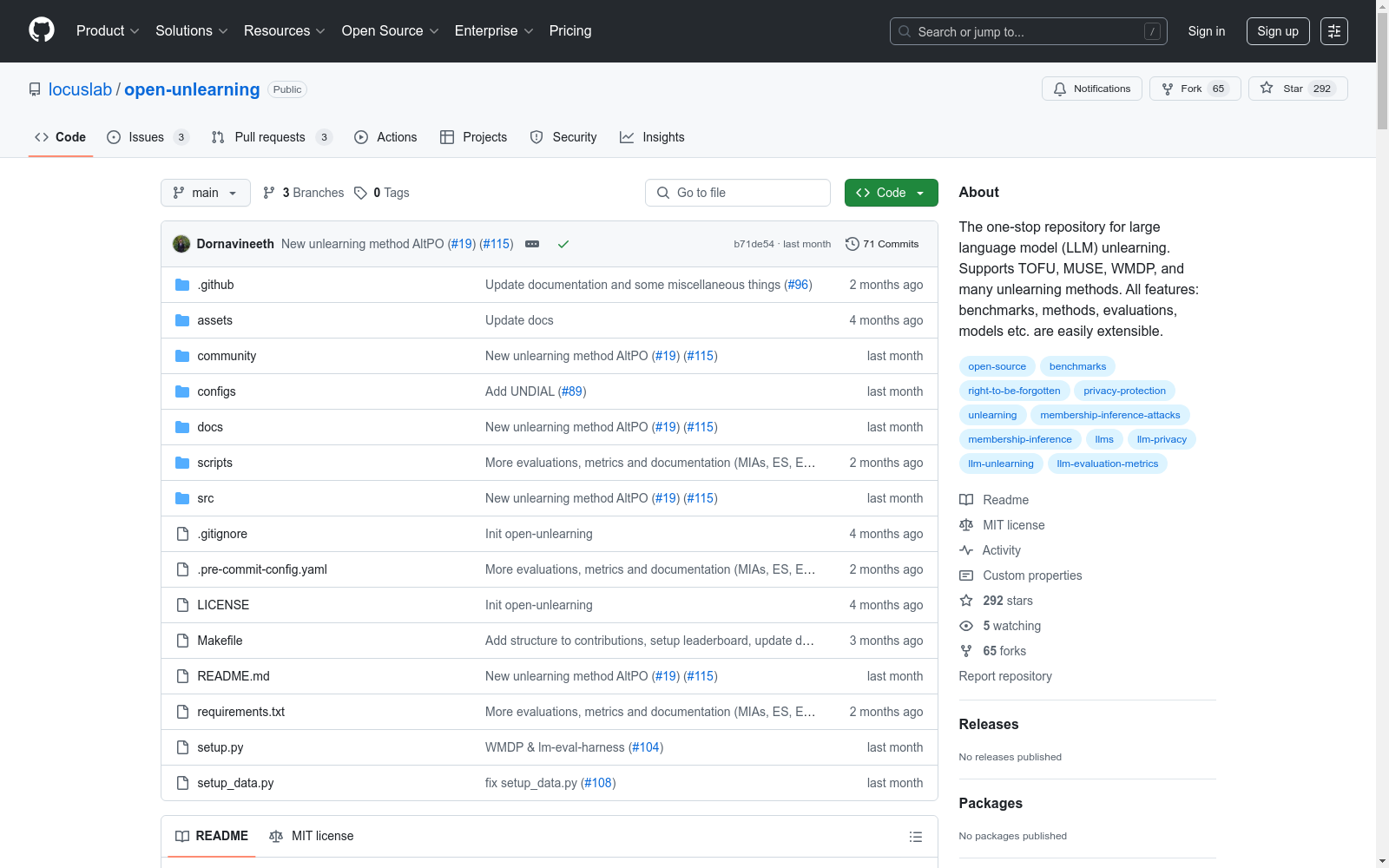
Task: Open the README.md file link
Action: tap(234, 676)
